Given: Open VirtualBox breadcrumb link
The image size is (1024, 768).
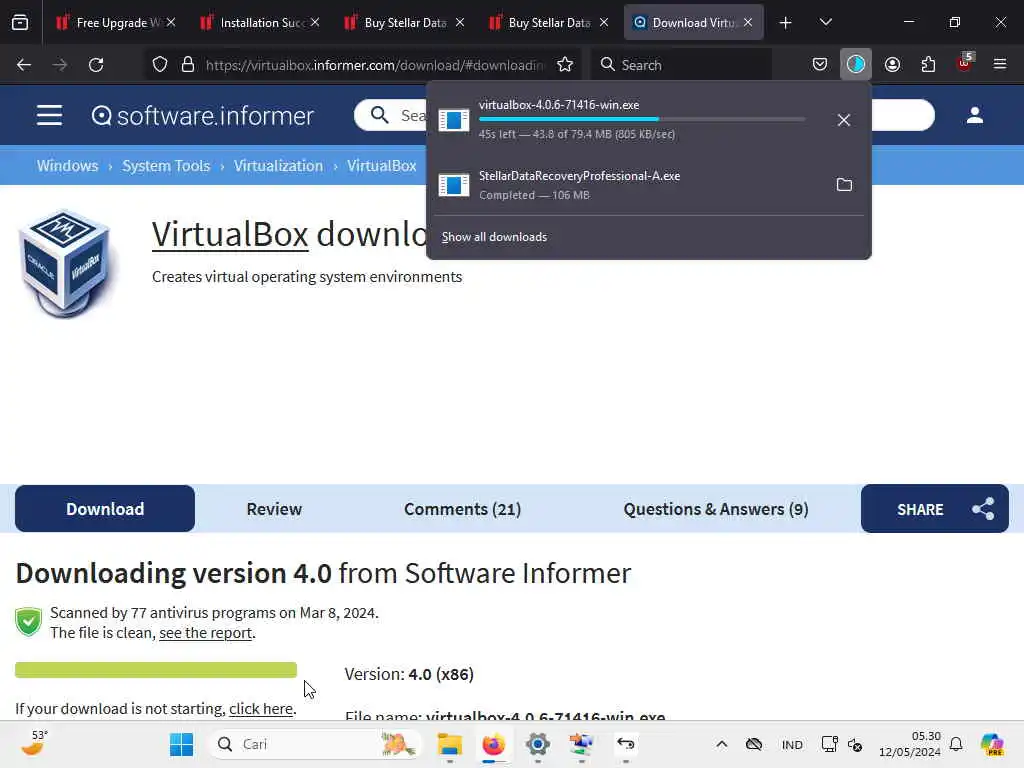Looking at the screenshot, I should (x=381, y=166).
